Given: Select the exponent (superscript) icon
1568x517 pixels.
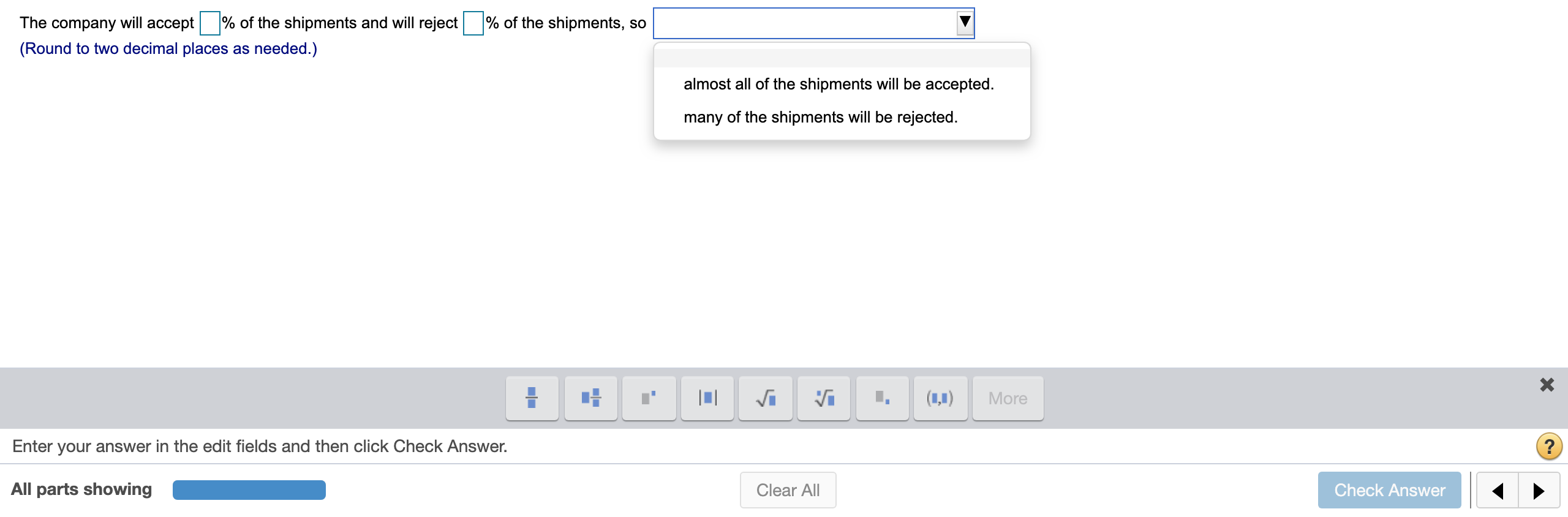Looking at the screenshot, I should [x=648, y=398].
